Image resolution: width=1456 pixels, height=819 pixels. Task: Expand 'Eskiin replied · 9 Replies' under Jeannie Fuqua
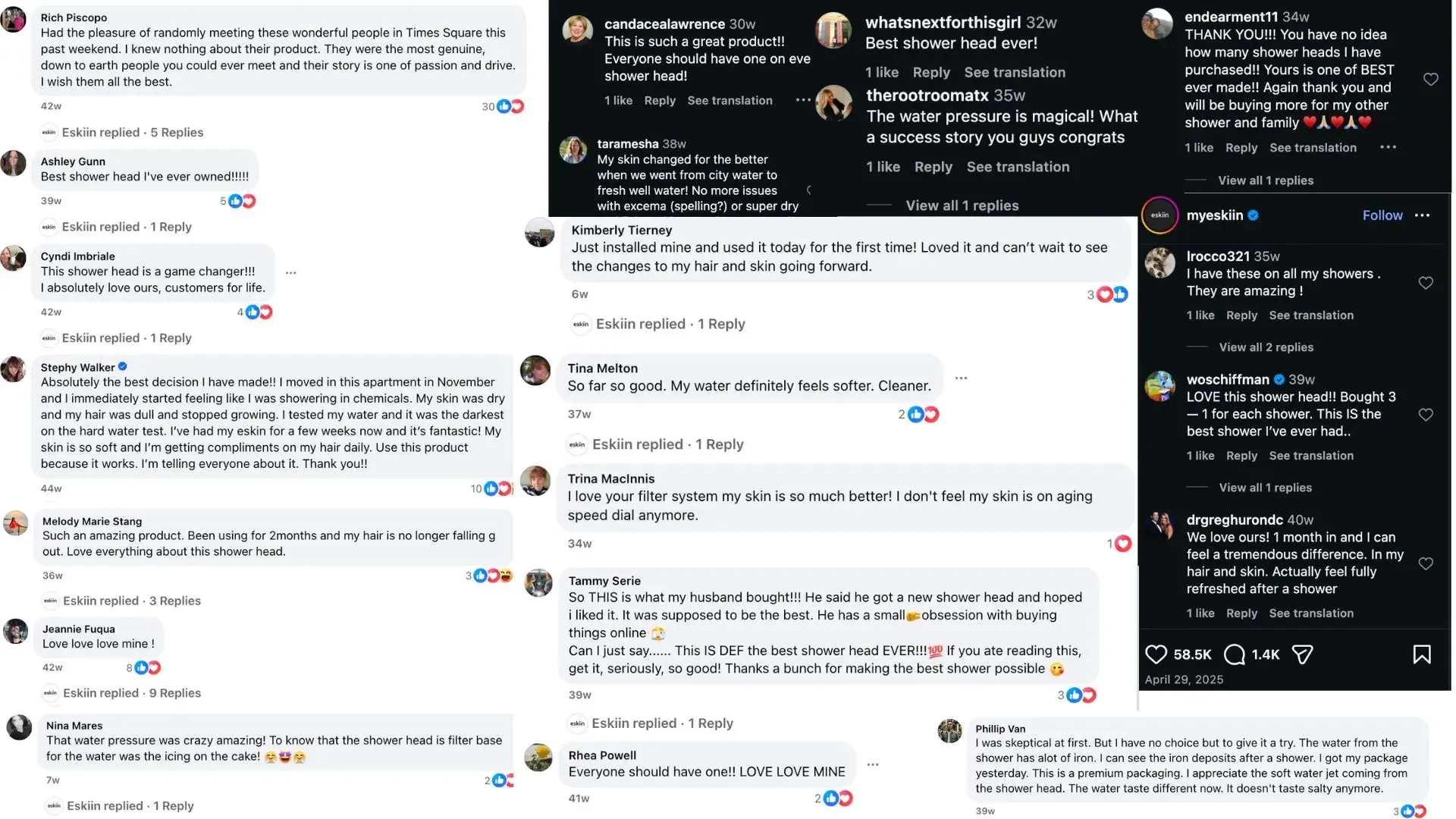(x=133, y=692)
